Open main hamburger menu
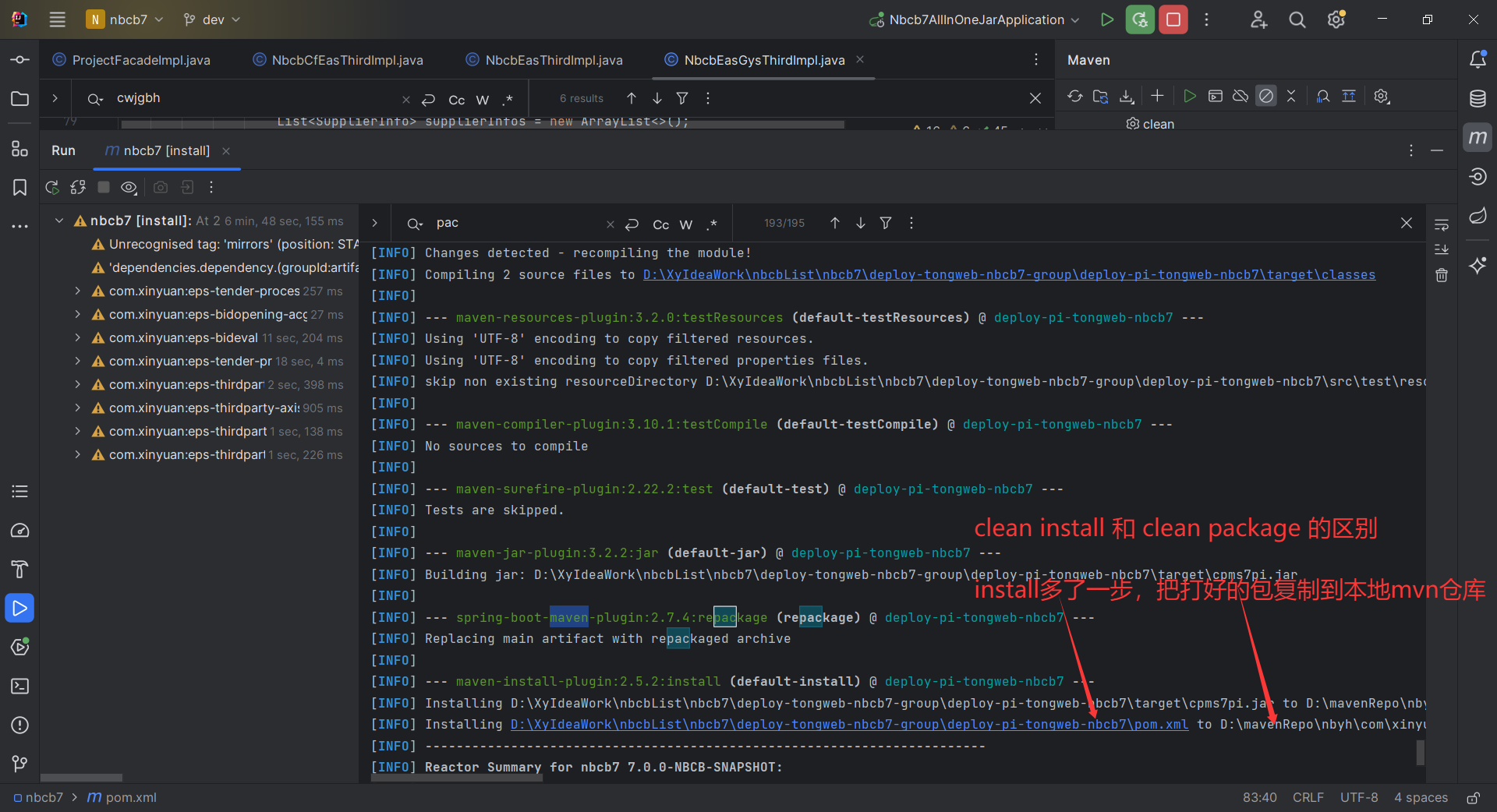The height and width of the screenshot is (812, 1497). [58, 19]
